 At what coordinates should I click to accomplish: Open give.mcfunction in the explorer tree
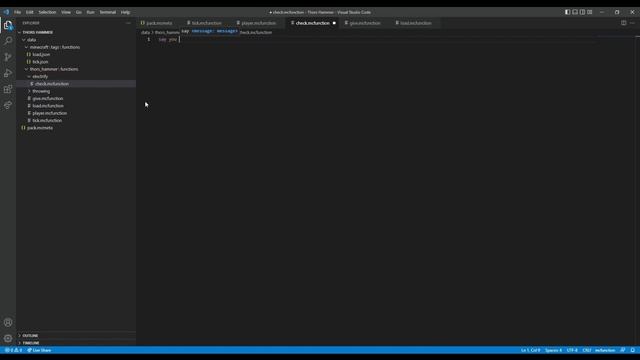tap(48, 99)
